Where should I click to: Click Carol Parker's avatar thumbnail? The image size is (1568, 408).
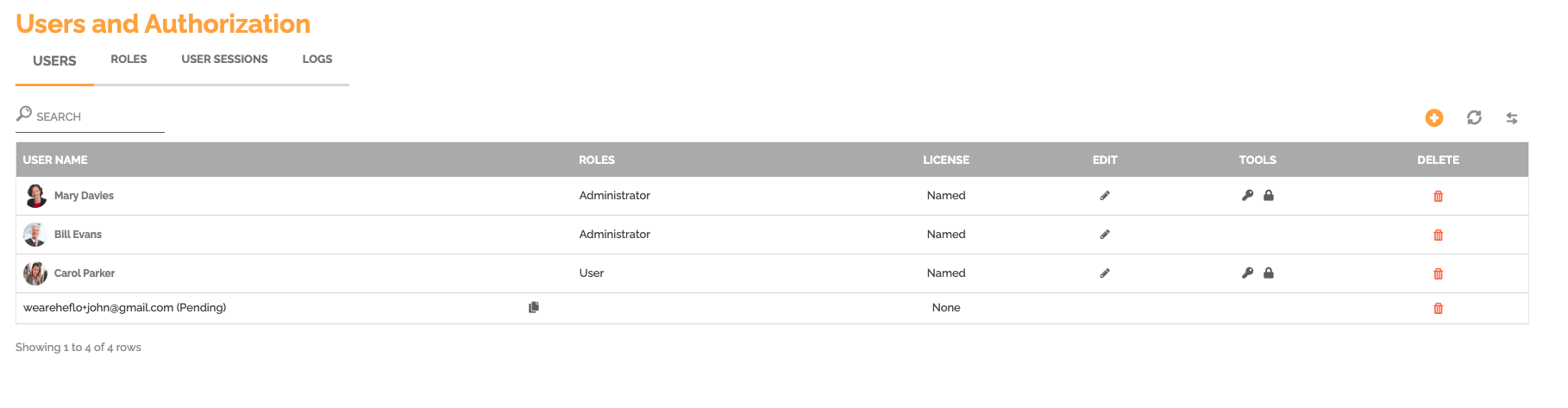[35, 273]
